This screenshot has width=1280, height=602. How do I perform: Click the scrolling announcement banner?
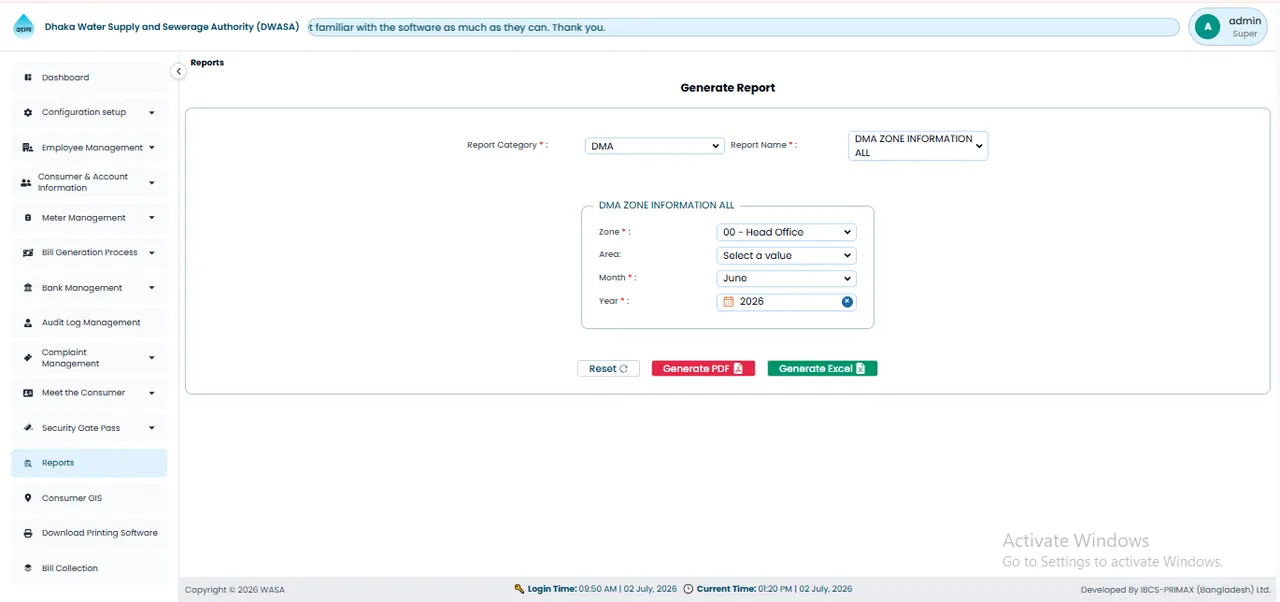(743, 27)
